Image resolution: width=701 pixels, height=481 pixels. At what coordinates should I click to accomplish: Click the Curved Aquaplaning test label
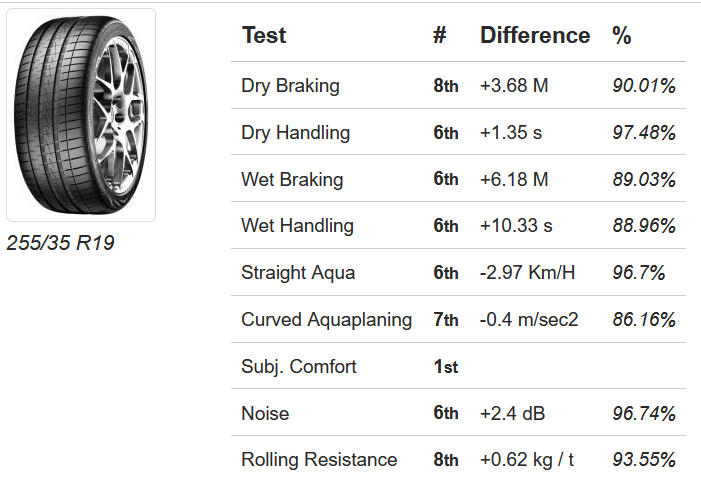click(326, 320)
